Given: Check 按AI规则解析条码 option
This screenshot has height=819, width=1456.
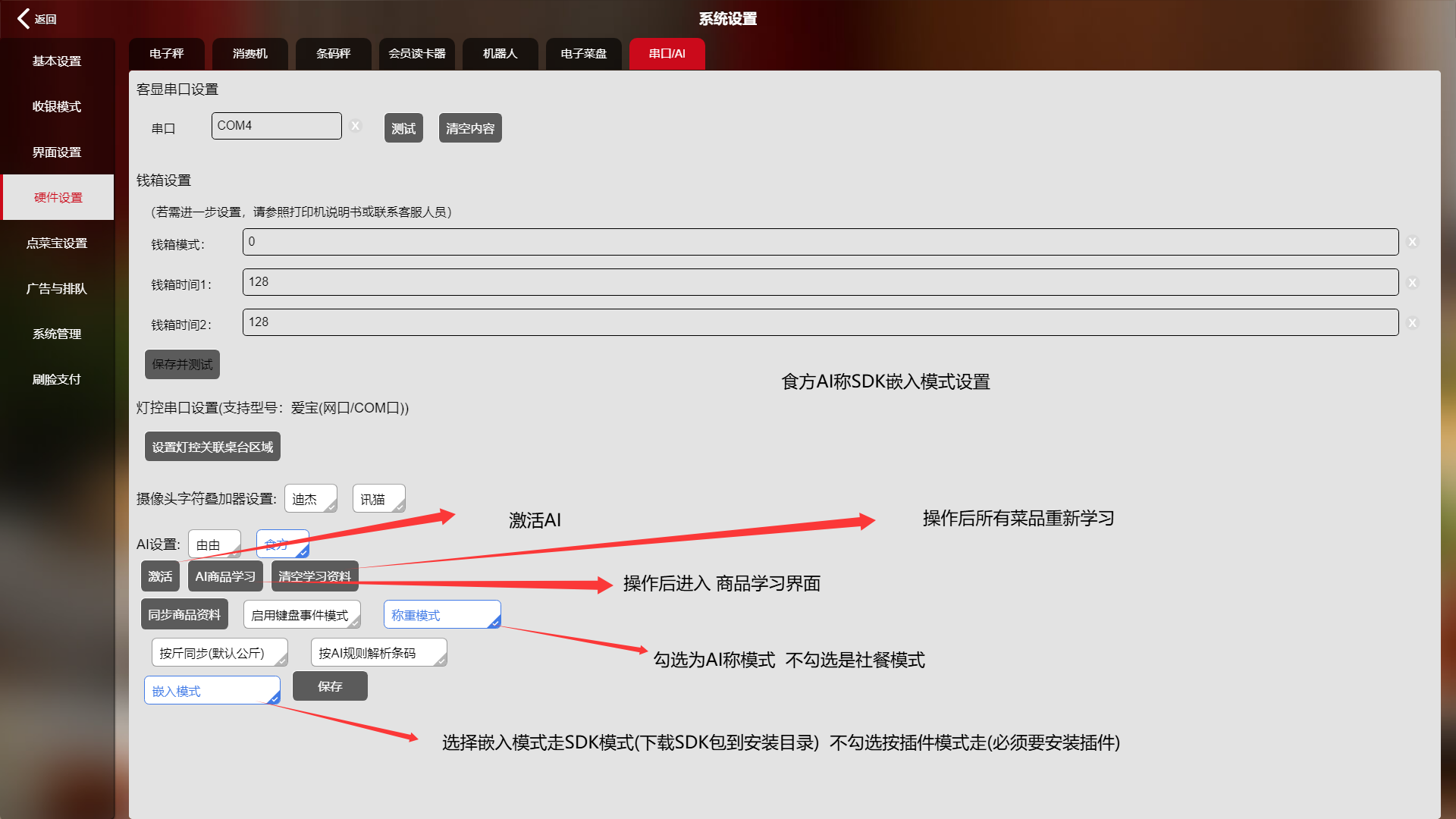Looking at the screenshot, I should point(378,653).
